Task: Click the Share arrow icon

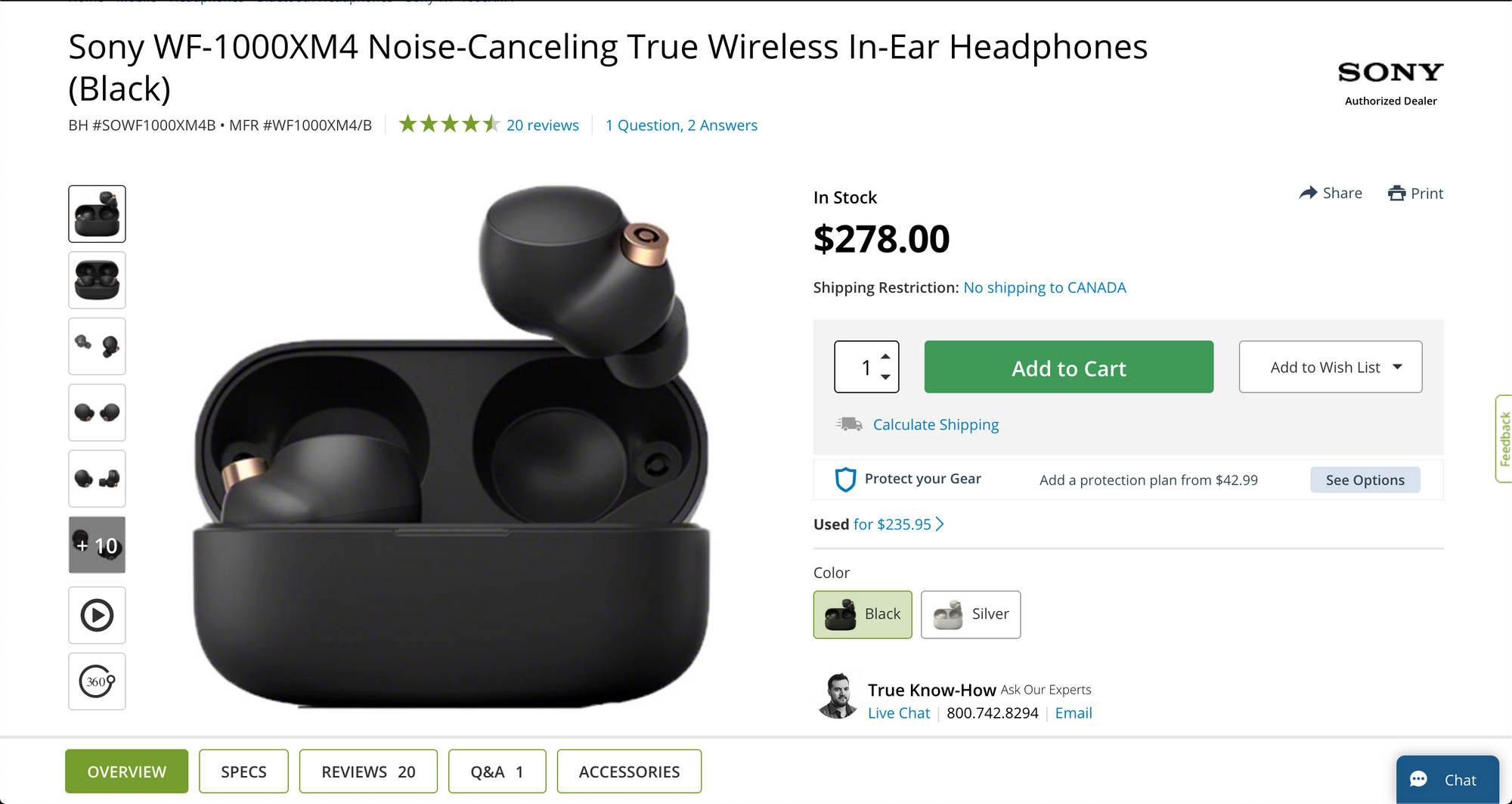Action: tap(1308, 193)
